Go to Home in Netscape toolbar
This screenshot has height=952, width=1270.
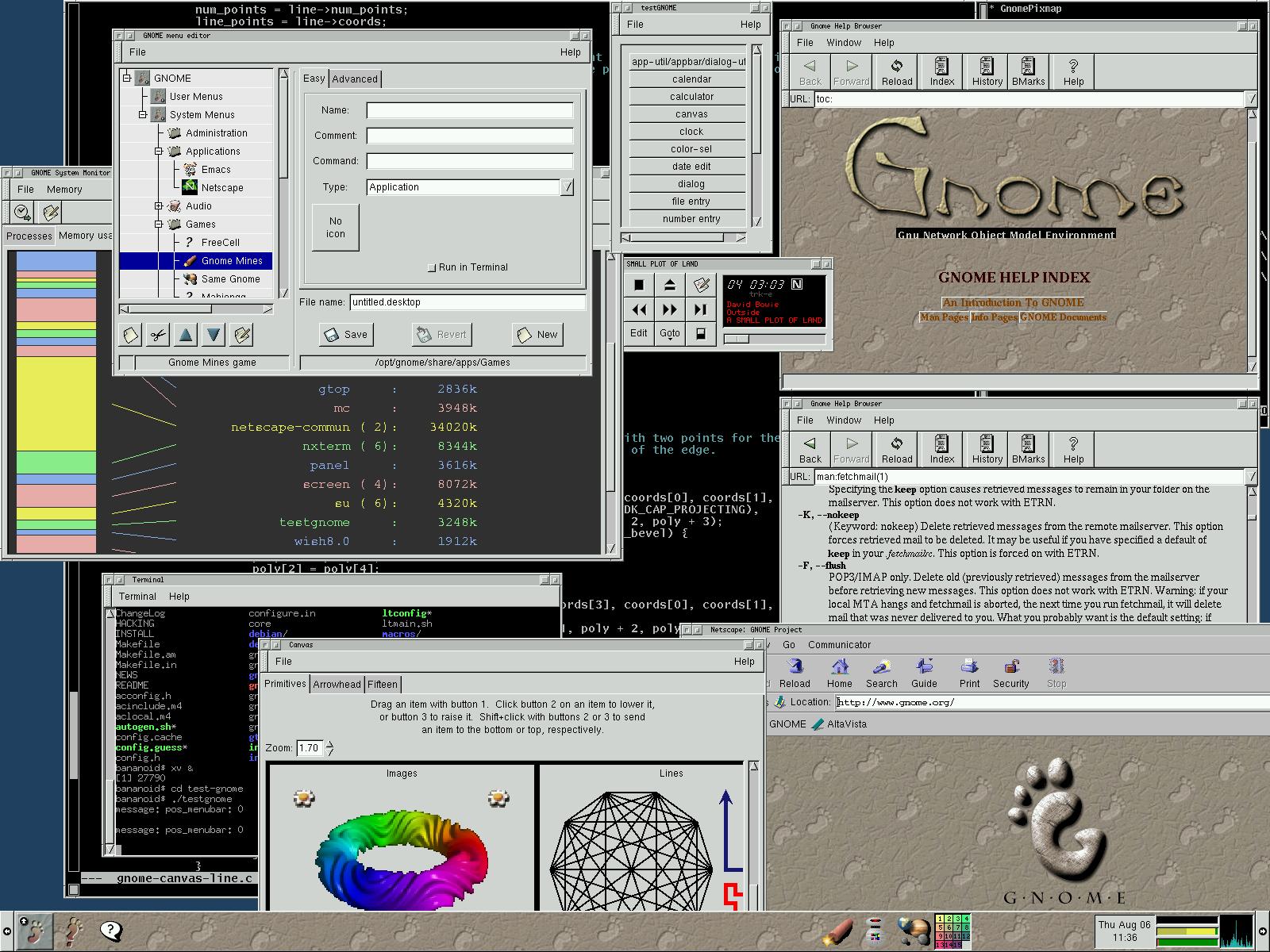pyautogui.click(x=840, y=674)
